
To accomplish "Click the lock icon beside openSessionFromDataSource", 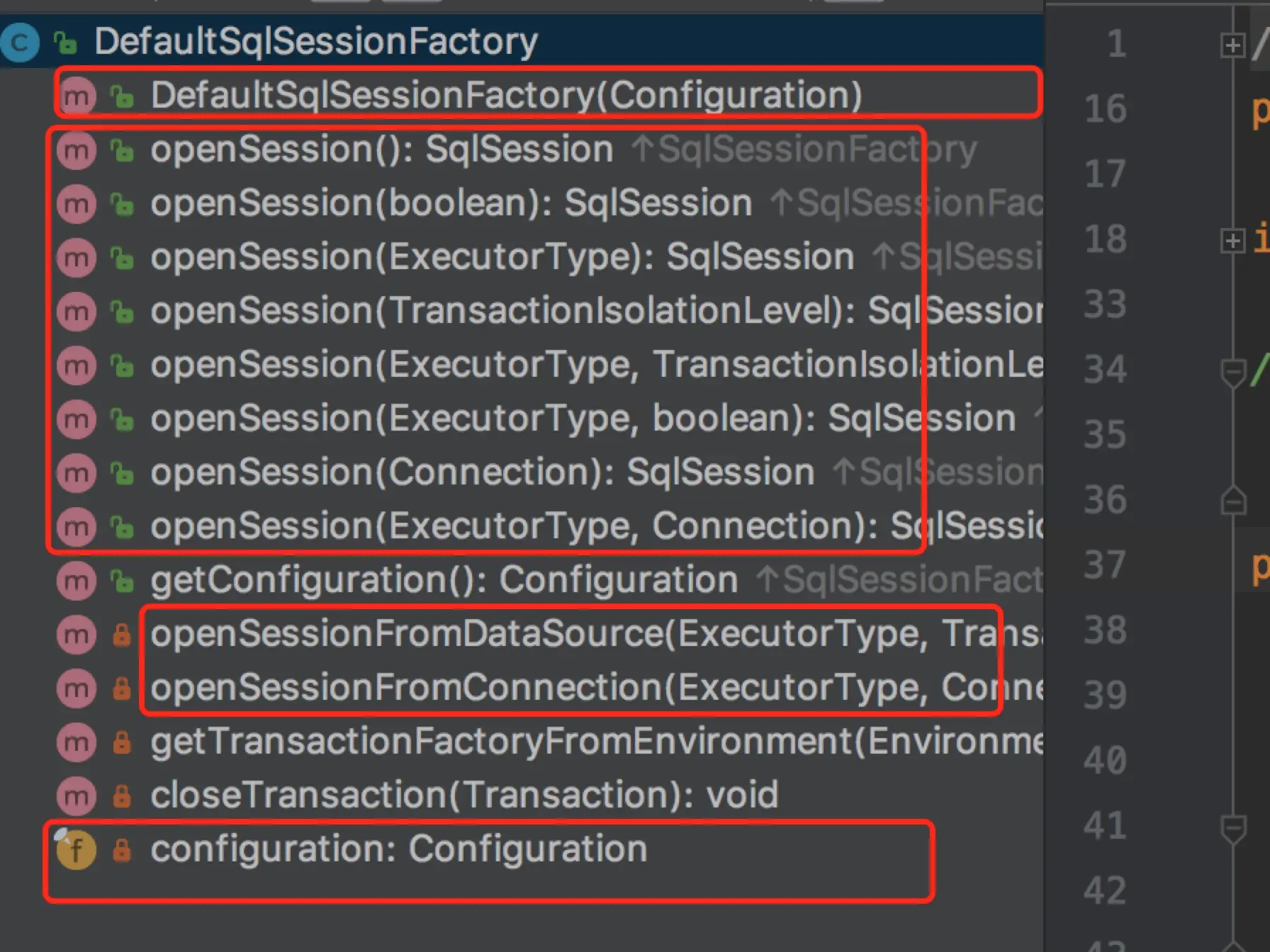I will click(x=122, y=635).
